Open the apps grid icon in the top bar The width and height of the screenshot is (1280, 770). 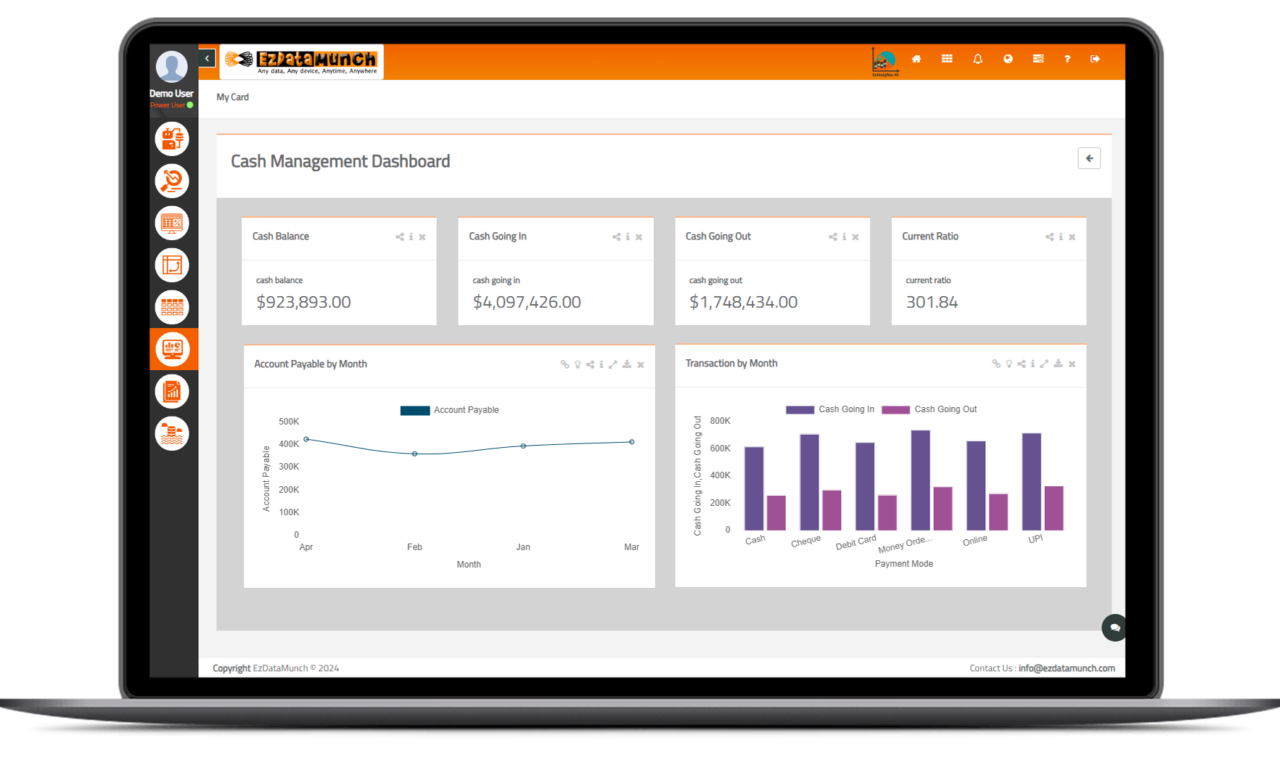[x=946, y=59]
